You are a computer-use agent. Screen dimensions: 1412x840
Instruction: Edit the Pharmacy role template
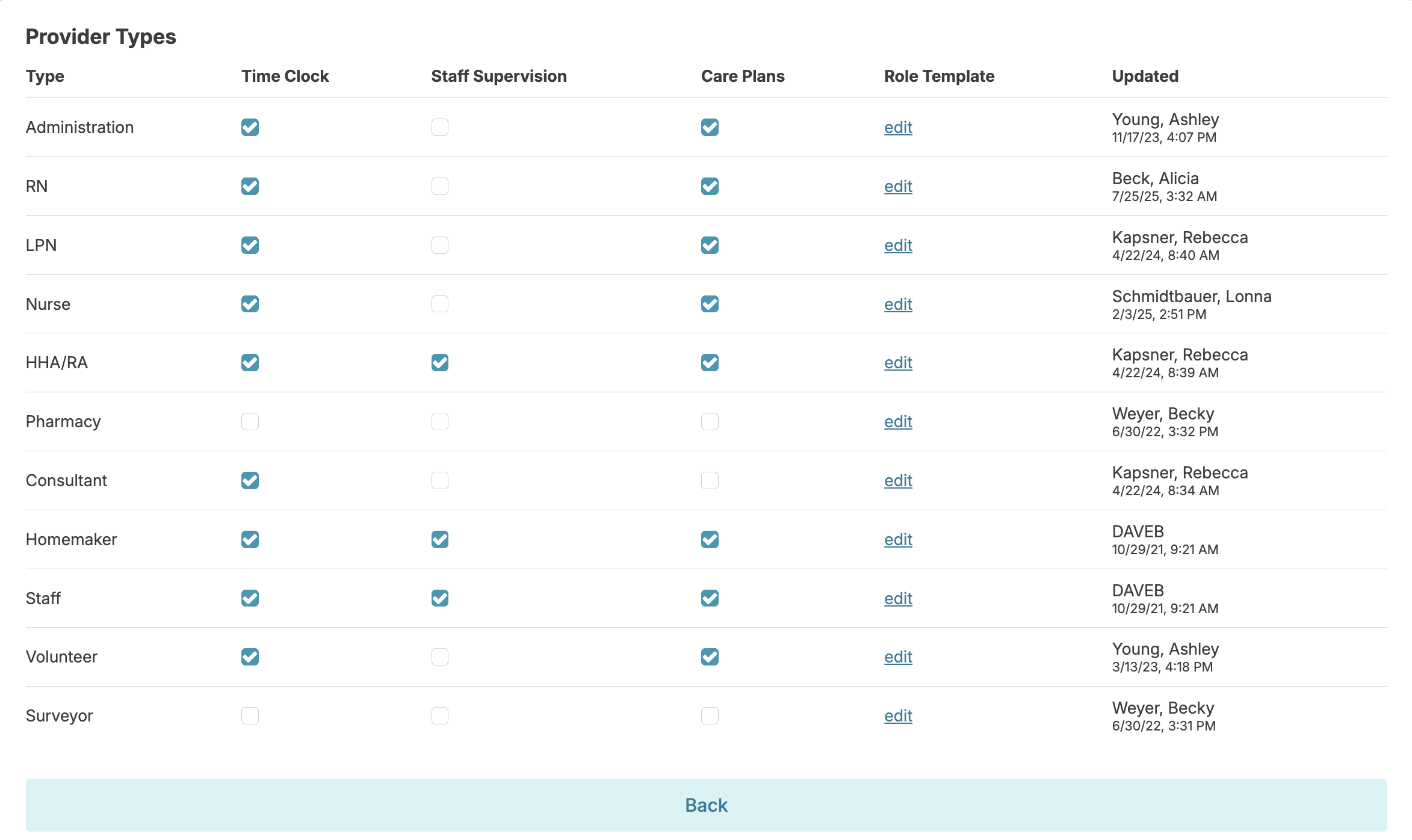tap(898, 422)
